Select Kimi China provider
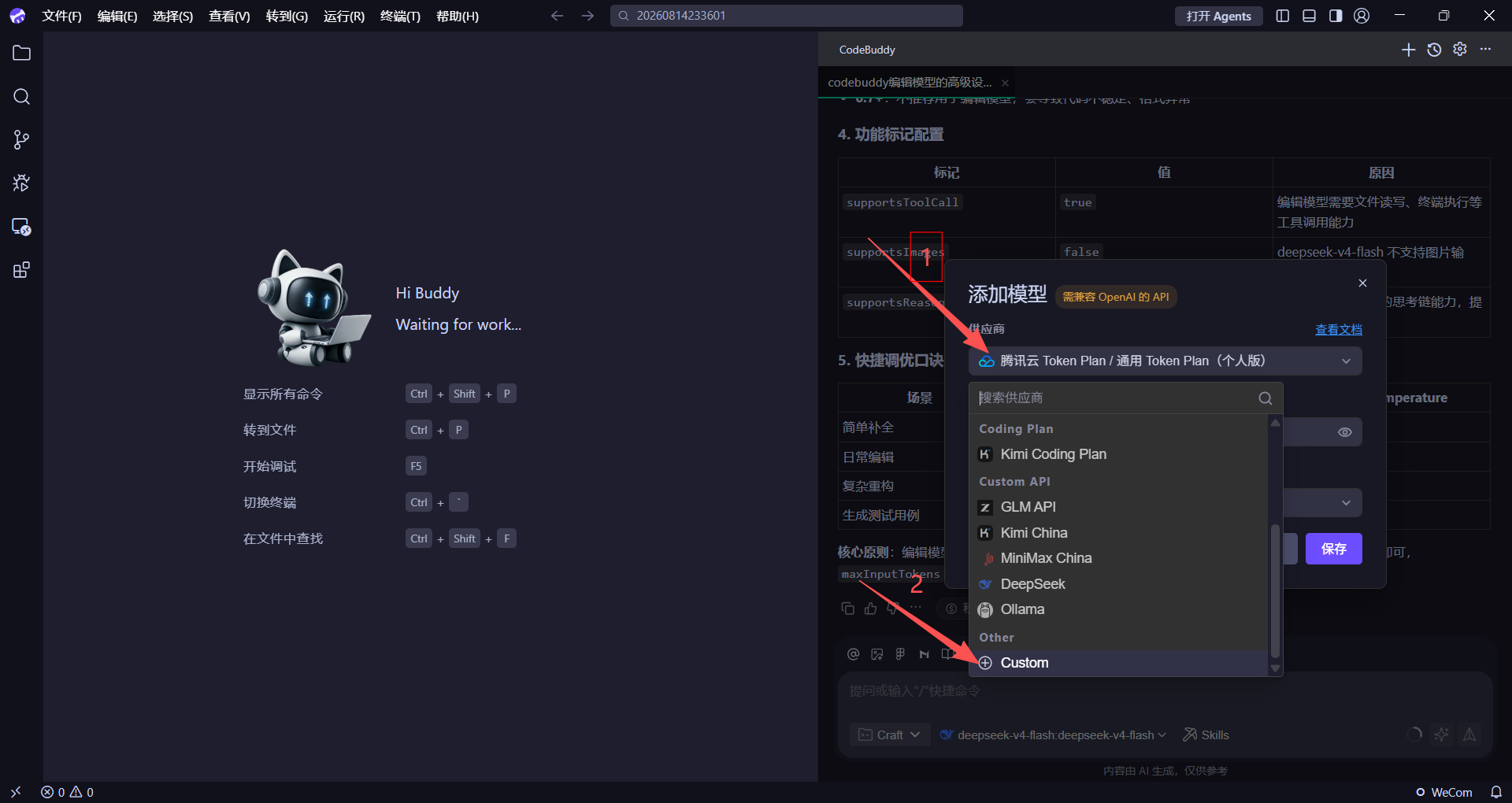The height and width of the screenshot is (803, 1512). 1119,533
